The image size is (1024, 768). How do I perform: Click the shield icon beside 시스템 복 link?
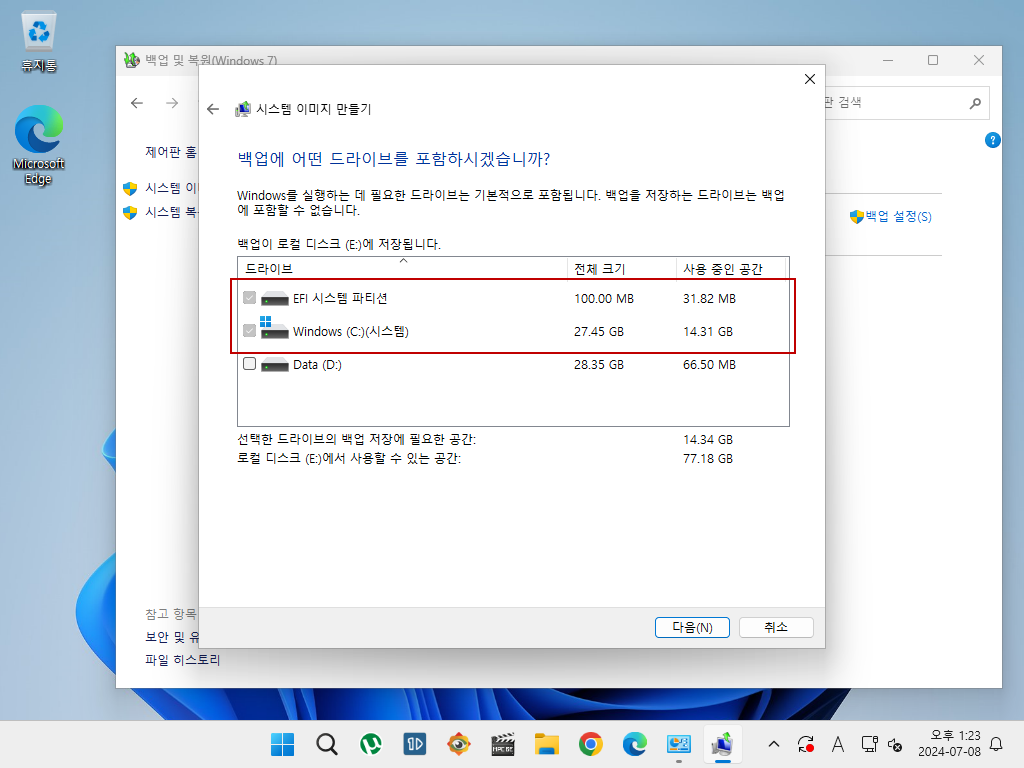tap(130, 212)
